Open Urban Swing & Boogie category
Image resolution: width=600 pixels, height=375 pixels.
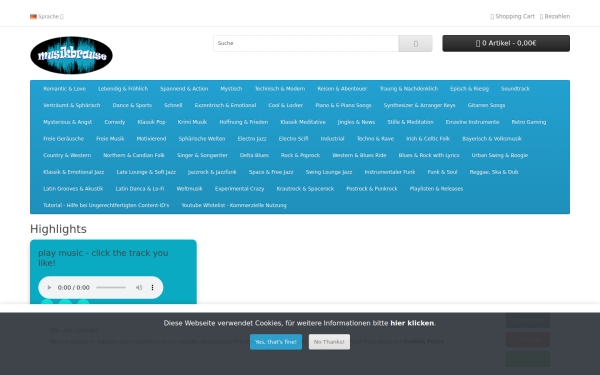(499, 155)
